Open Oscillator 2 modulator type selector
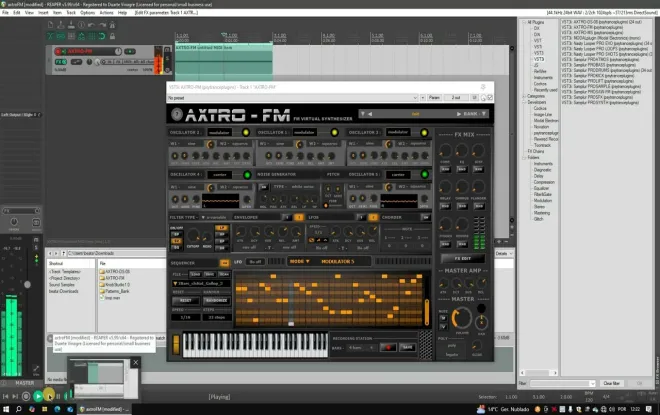Image resolution: width=660 pixels, height=415 pixels. point(220,133)
